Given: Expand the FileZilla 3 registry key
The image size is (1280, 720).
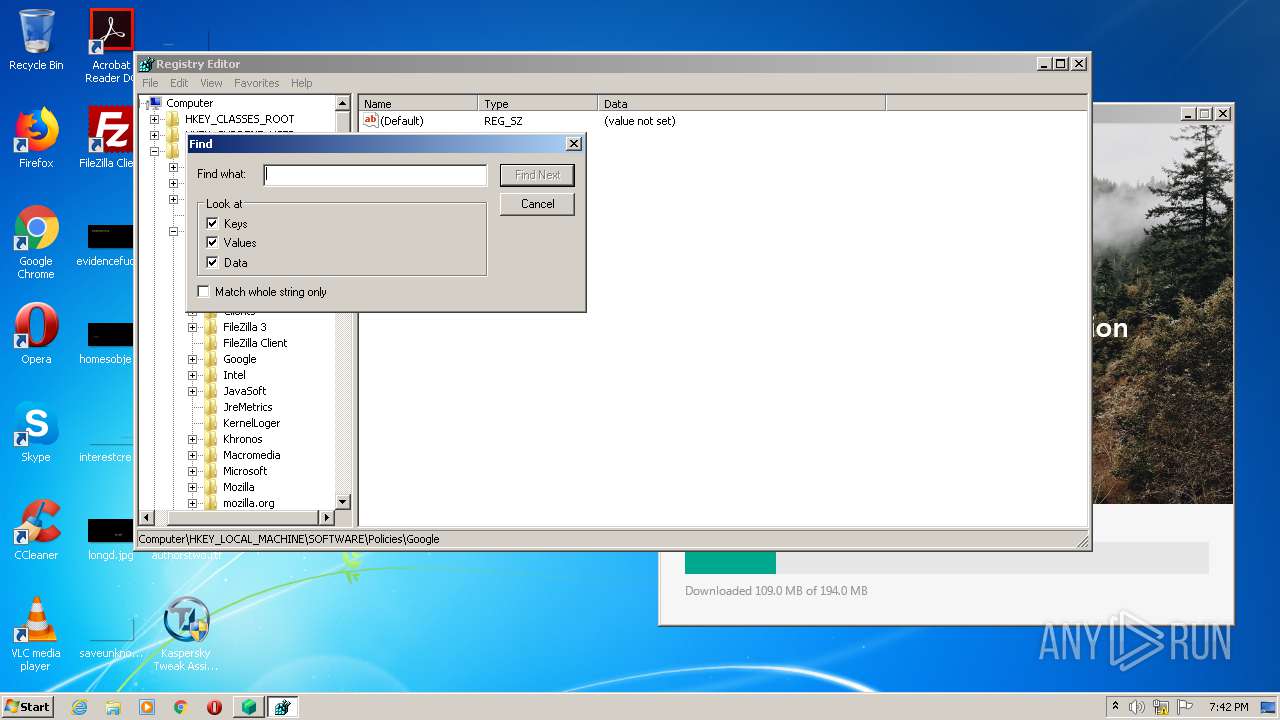Looking at the screenshot, I should (x=192, y=327).
